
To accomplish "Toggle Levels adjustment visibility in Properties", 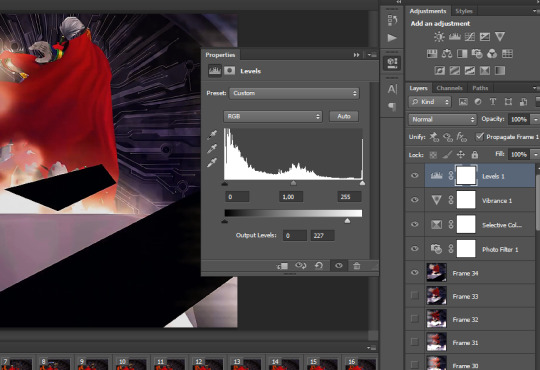I will [339, 266].
